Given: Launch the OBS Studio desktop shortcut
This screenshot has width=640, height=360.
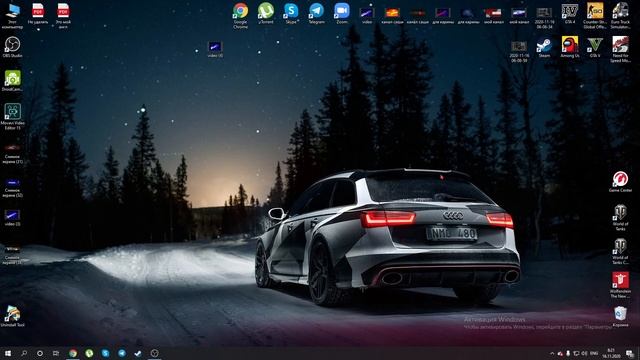Looking at the screenshot, I should click(12, 47).
